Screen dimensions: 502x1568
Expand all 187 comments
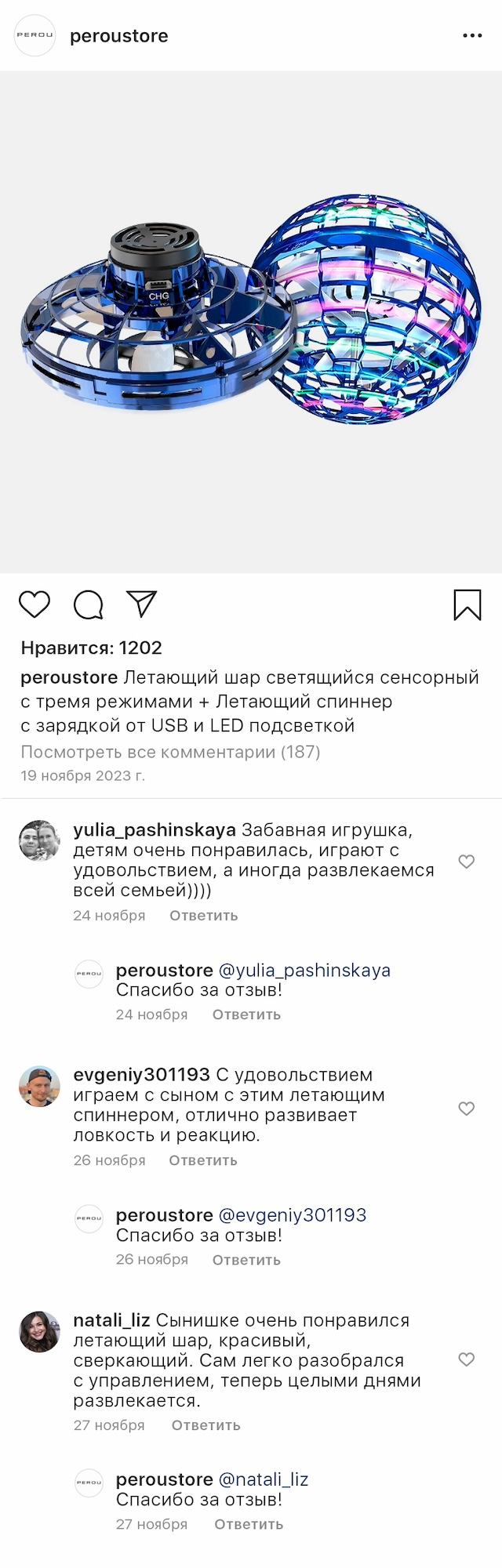170,752
